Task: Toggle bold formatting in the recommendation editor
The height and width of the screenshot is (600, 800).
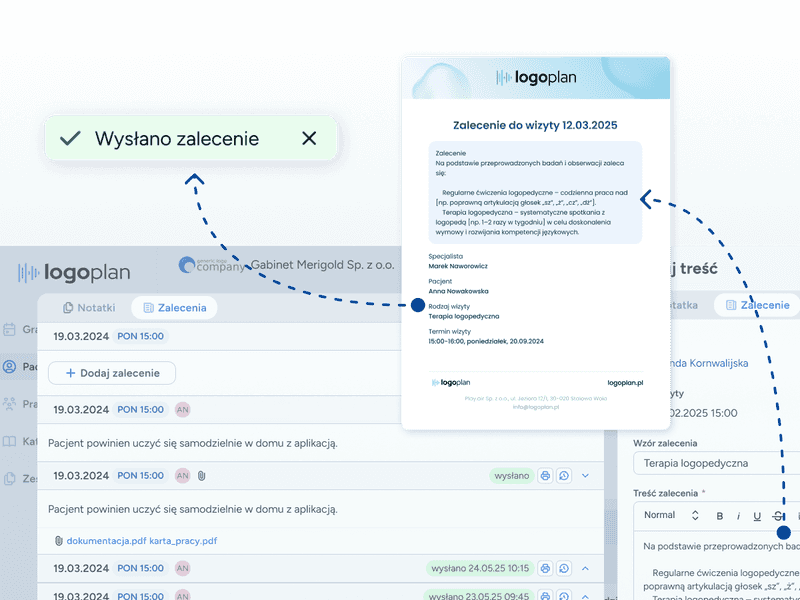Action: (718, 515)
